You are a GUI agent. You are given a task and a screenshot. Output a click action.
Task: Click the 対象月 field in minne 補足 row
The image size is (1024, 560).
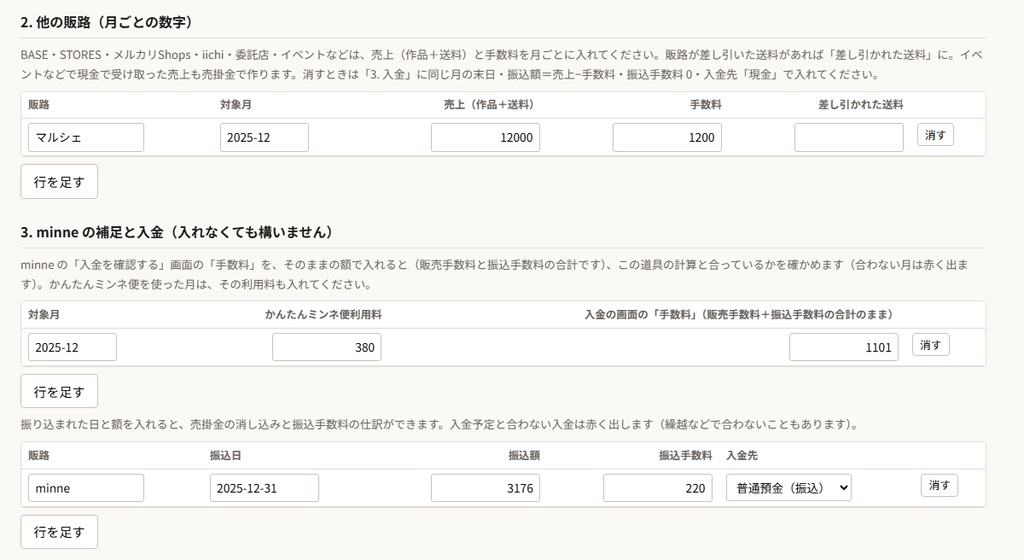[x=72, y=347]
